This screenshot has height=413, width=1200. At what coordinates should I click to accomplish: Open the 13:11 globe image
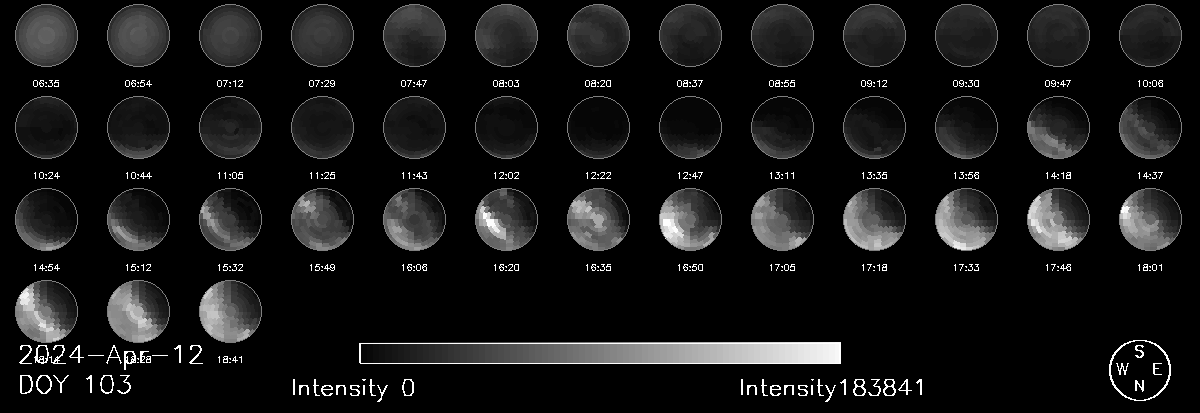(782, 126)
